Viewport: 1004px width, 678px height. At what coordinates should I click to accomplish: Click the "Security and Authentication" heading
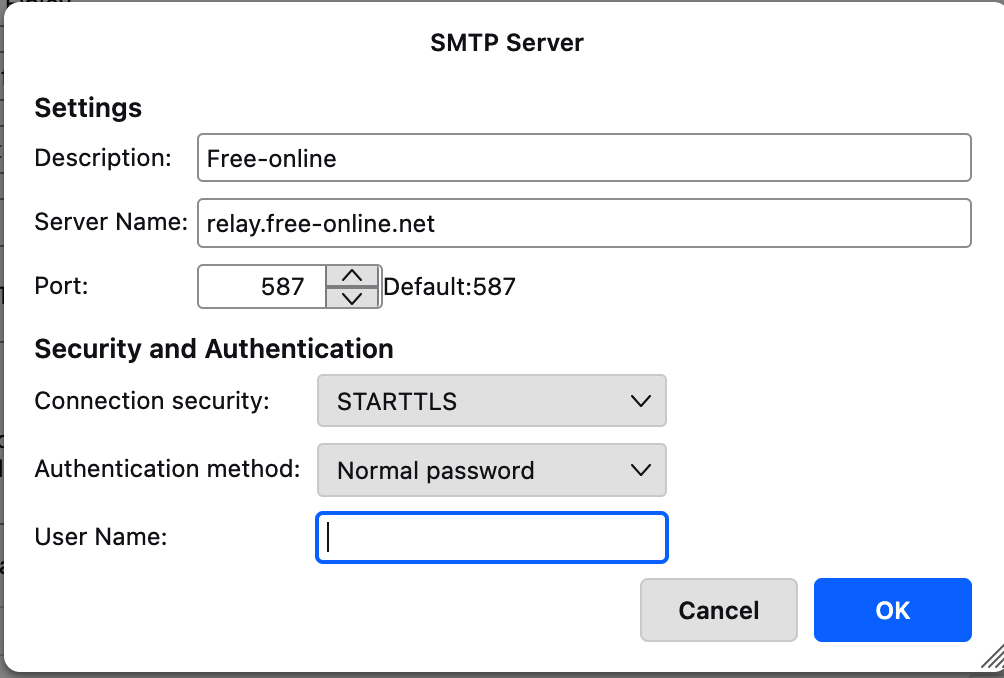(x=214, y=349)
